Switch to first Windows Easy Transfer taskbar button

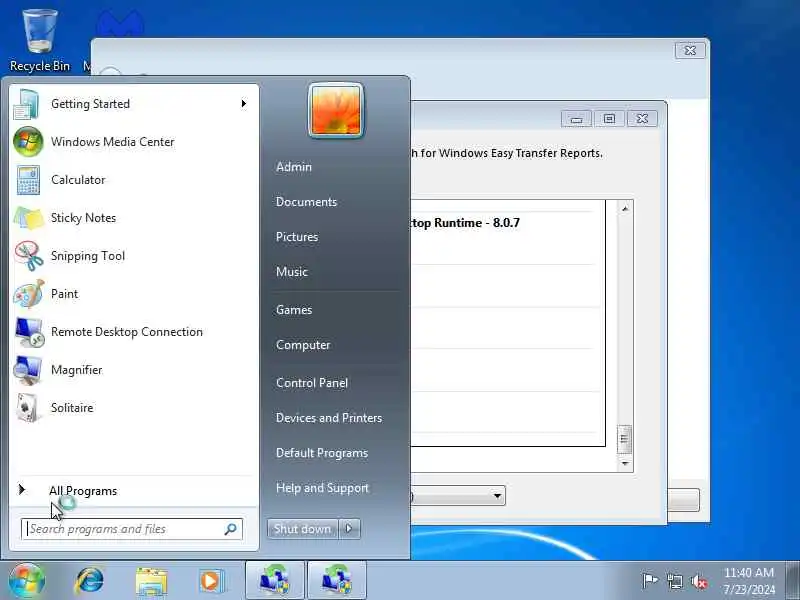pyautogui.click(x=275, y=581)
